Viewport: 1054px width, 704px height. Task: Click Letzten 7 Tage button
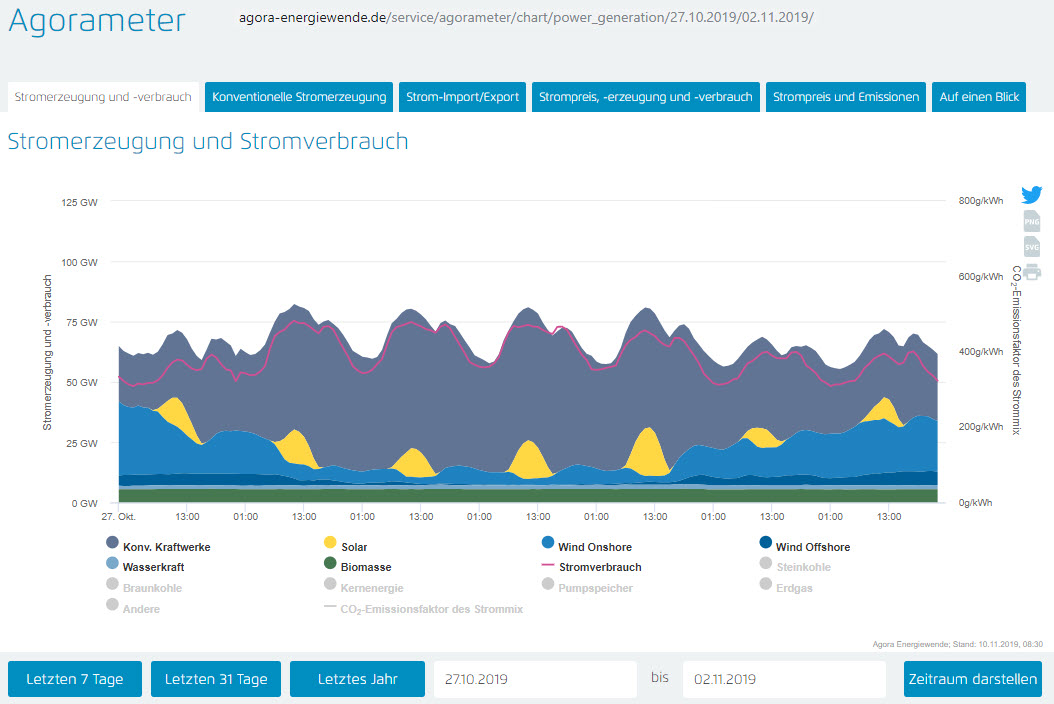(75, 679)
